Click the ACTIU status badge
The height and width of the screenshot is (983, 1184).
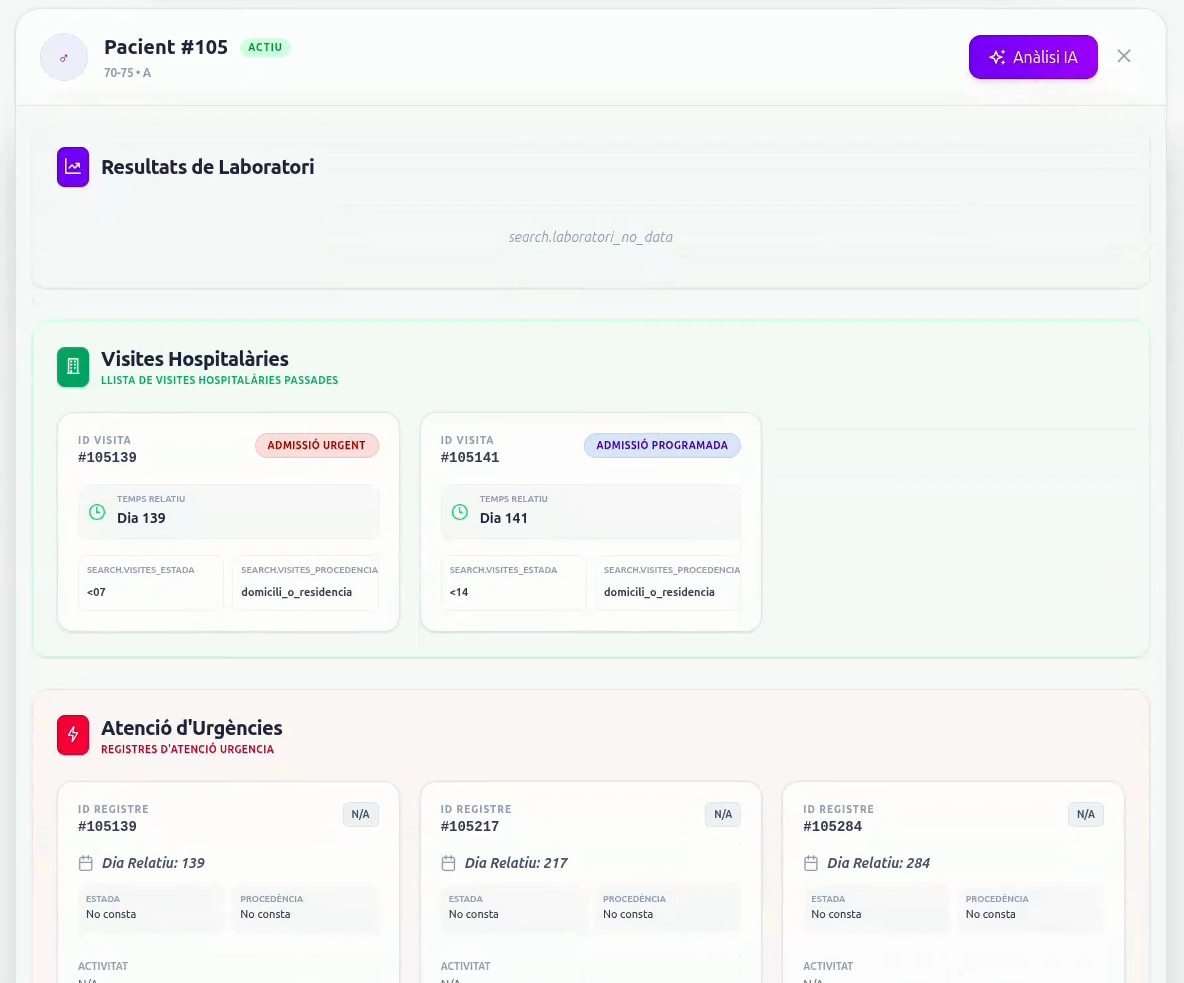265,47
